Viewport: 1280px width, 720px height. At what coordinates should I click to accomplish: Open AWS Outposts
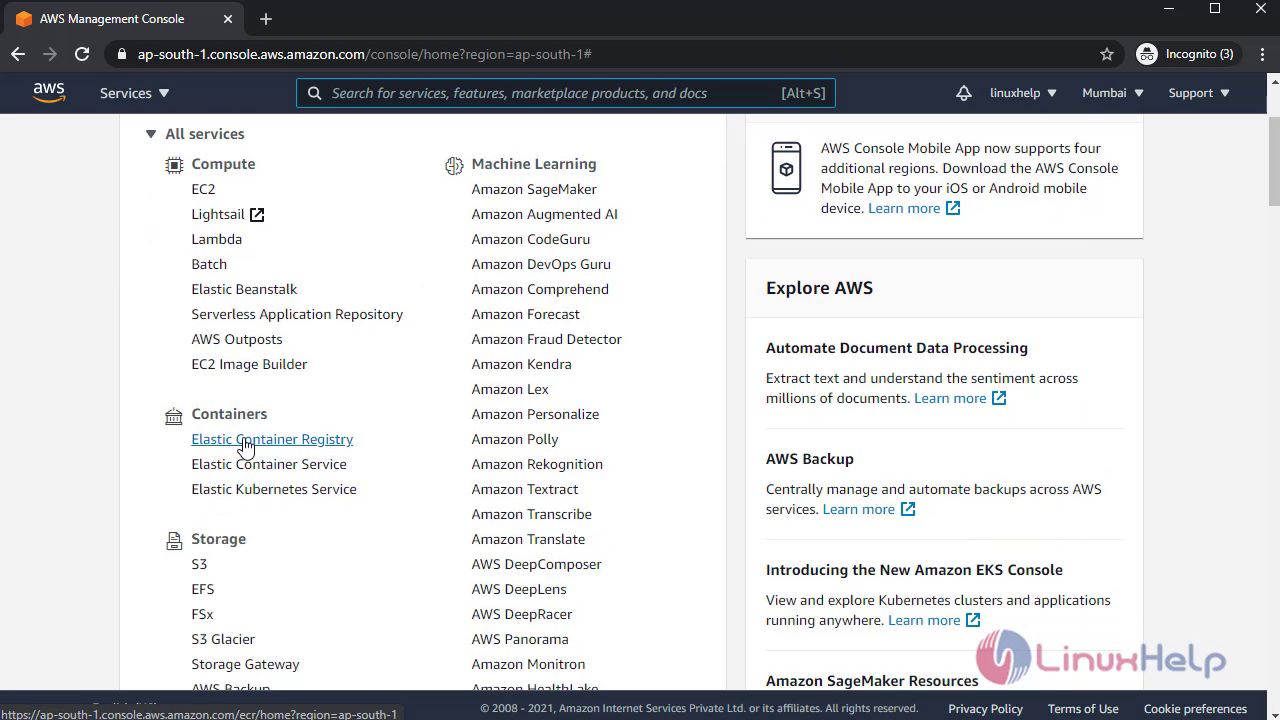(x=237, y=339)
